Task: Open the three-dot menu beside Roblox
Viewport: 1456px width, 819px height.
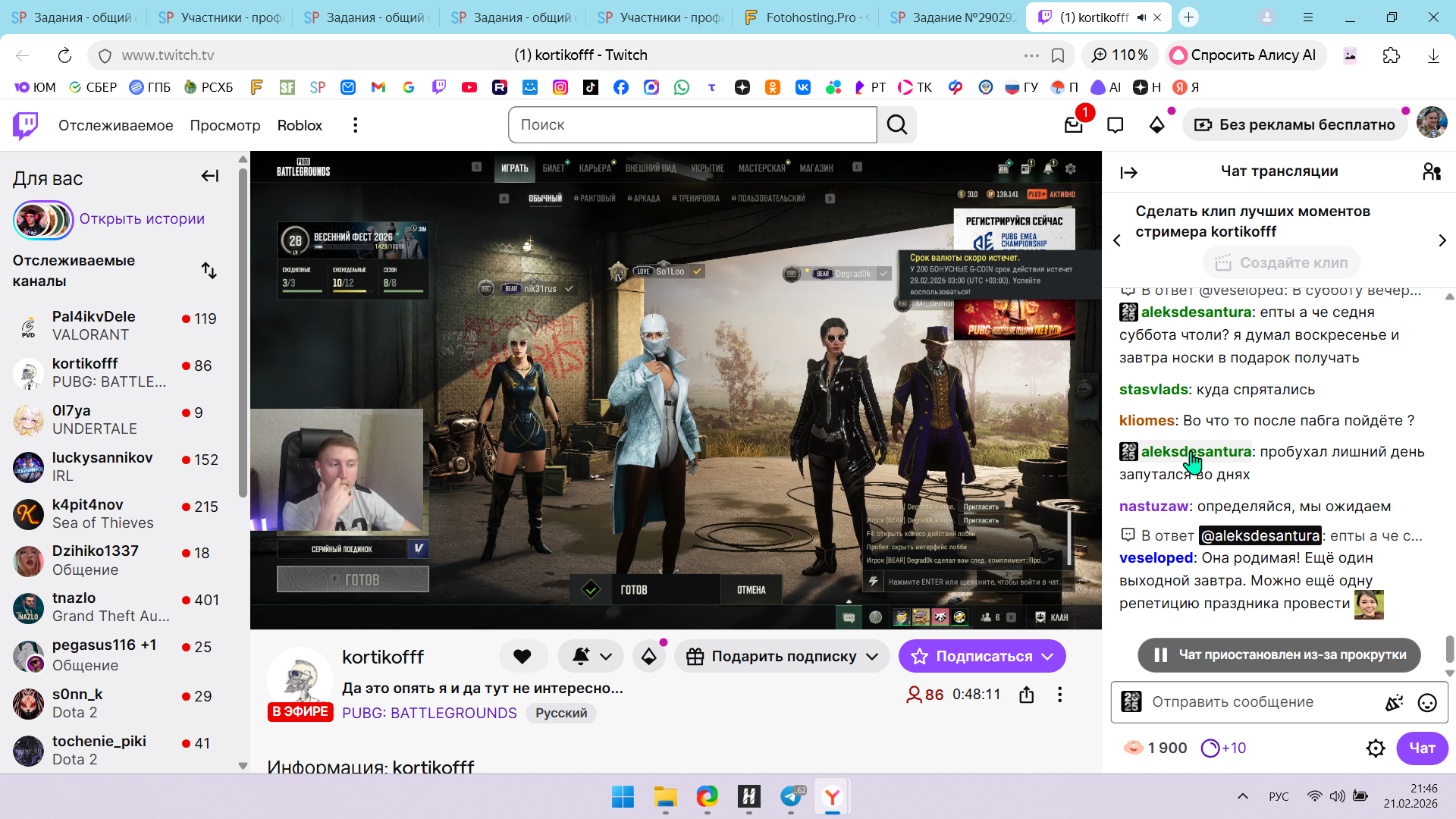Action: (355, 125)
